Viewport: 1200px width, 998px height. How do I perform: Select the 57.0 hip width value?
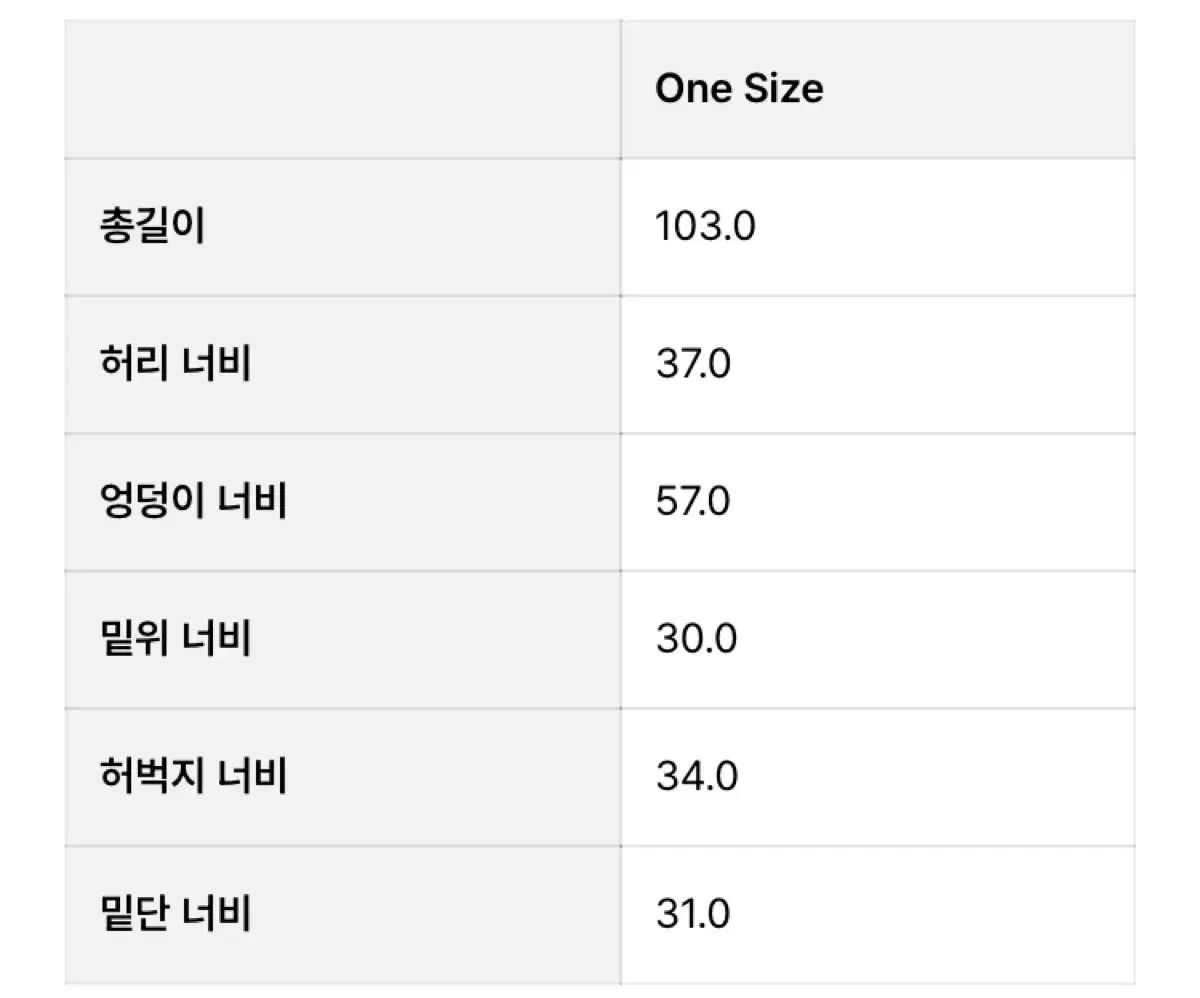[693, 500]
